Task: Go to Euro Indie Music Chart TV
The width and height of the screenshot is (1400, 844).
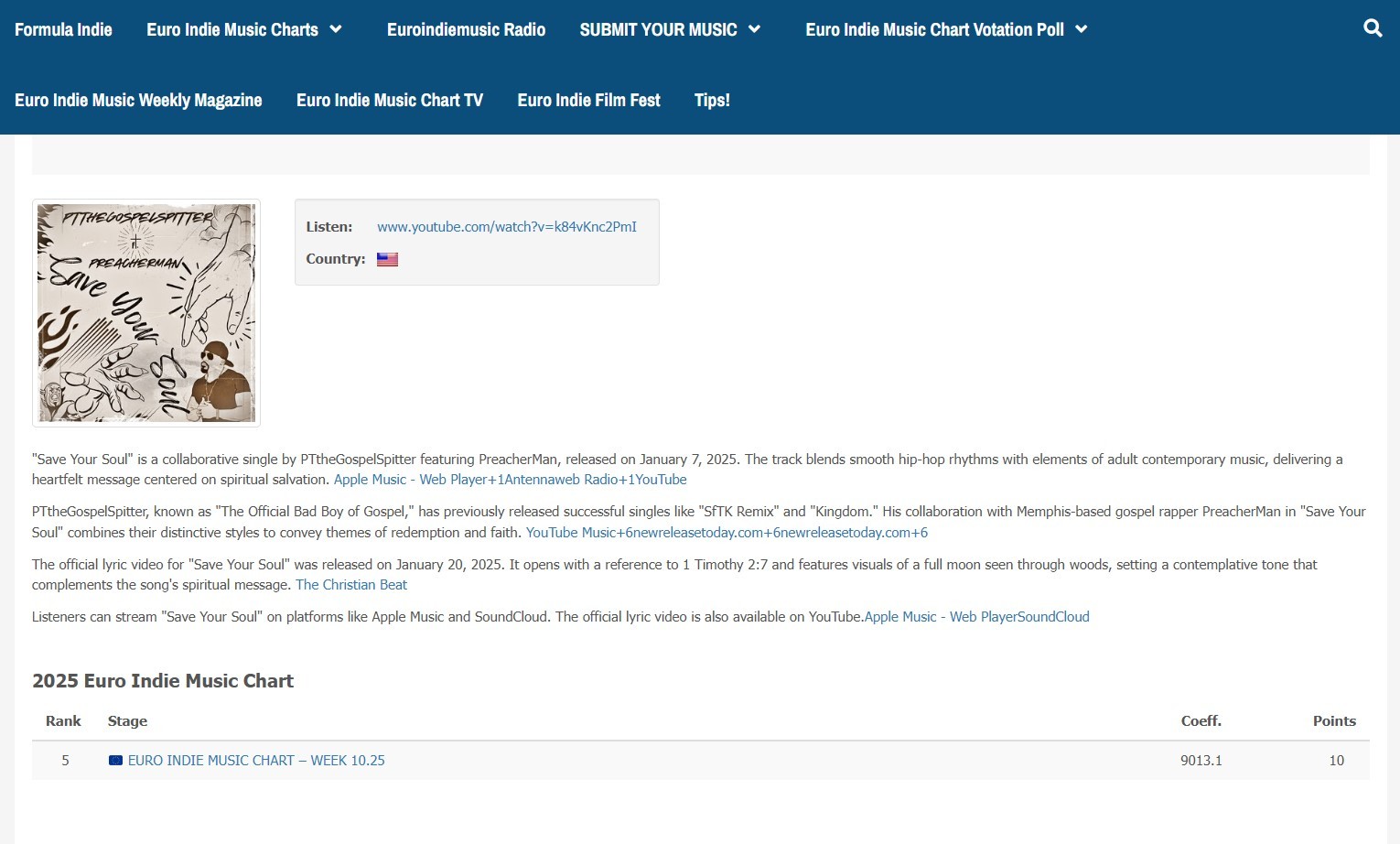Action: tap(390, 100)
